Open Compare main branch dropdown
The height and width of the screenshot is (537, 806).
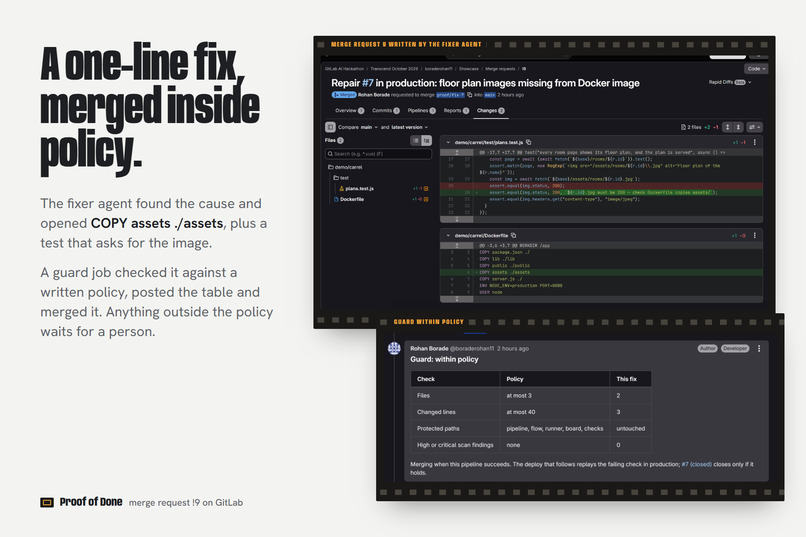(x=369, y=127)
